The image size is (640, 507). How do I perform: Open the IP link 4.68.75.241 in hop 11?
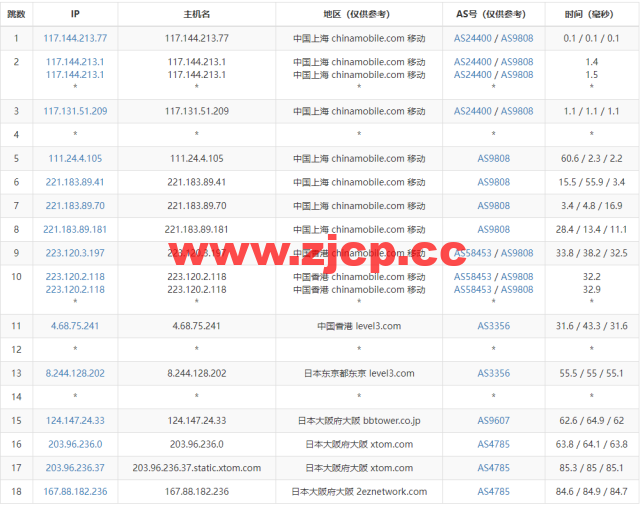pos(75,326)
